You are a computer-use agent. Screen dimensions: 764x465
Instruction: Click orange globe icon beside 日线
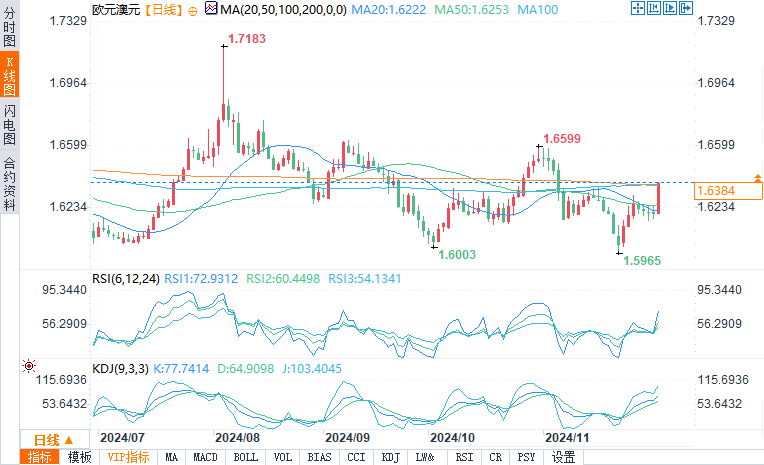(192, 11)
